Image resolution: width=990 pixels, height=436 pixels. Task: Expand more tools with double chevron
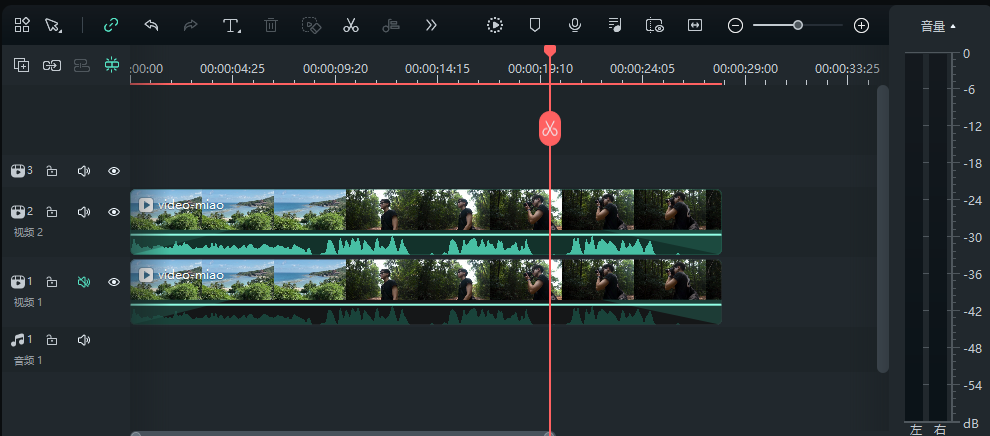(x=431, y=25)
